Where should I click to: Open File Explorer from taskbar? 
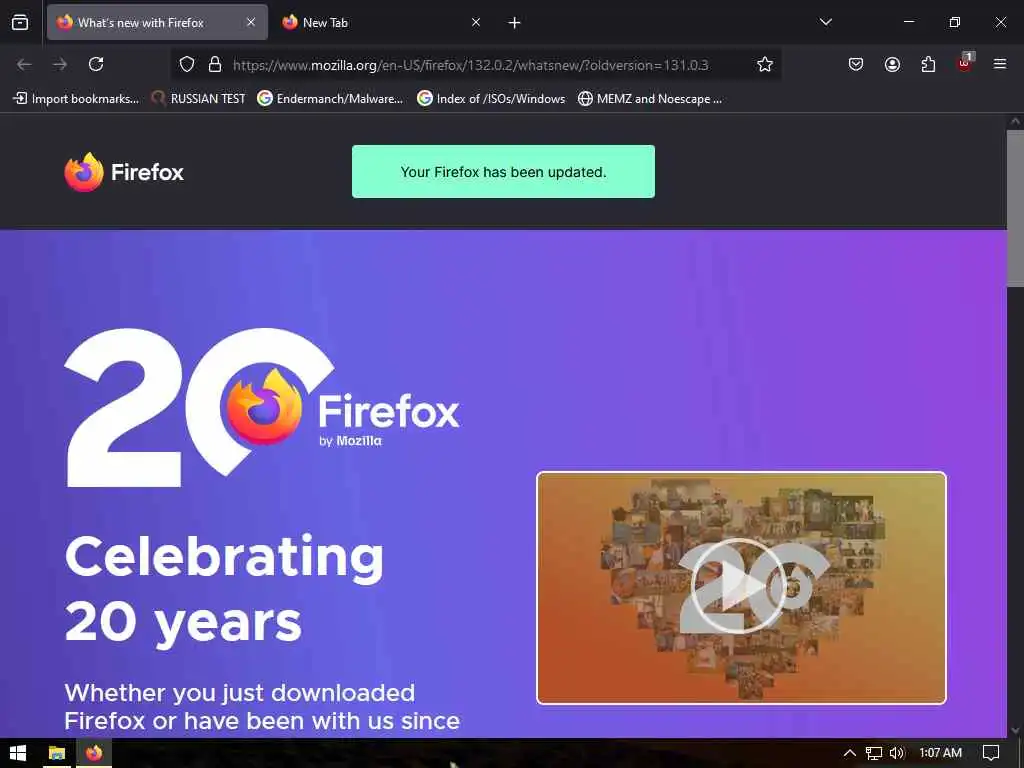57,753
